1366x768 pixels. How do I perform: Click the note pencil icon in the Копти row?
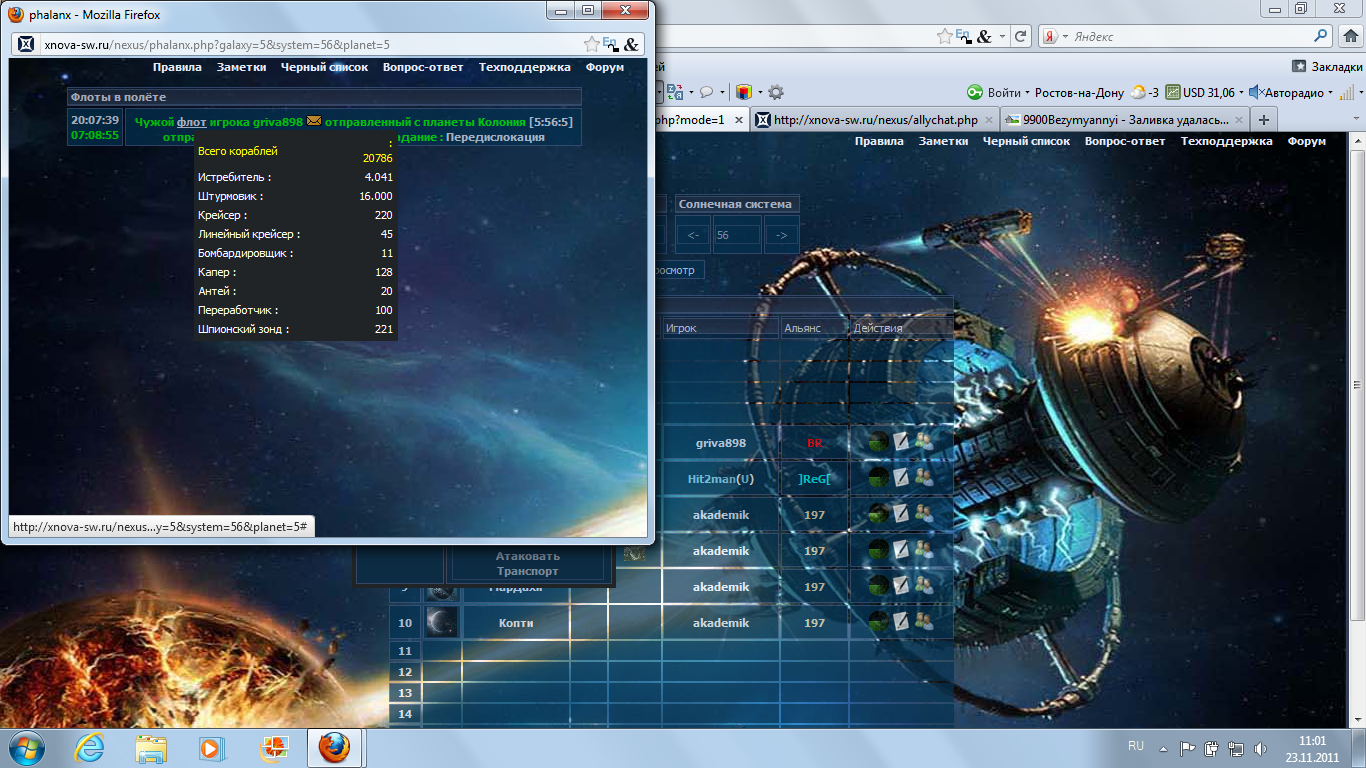coord(901,622)
